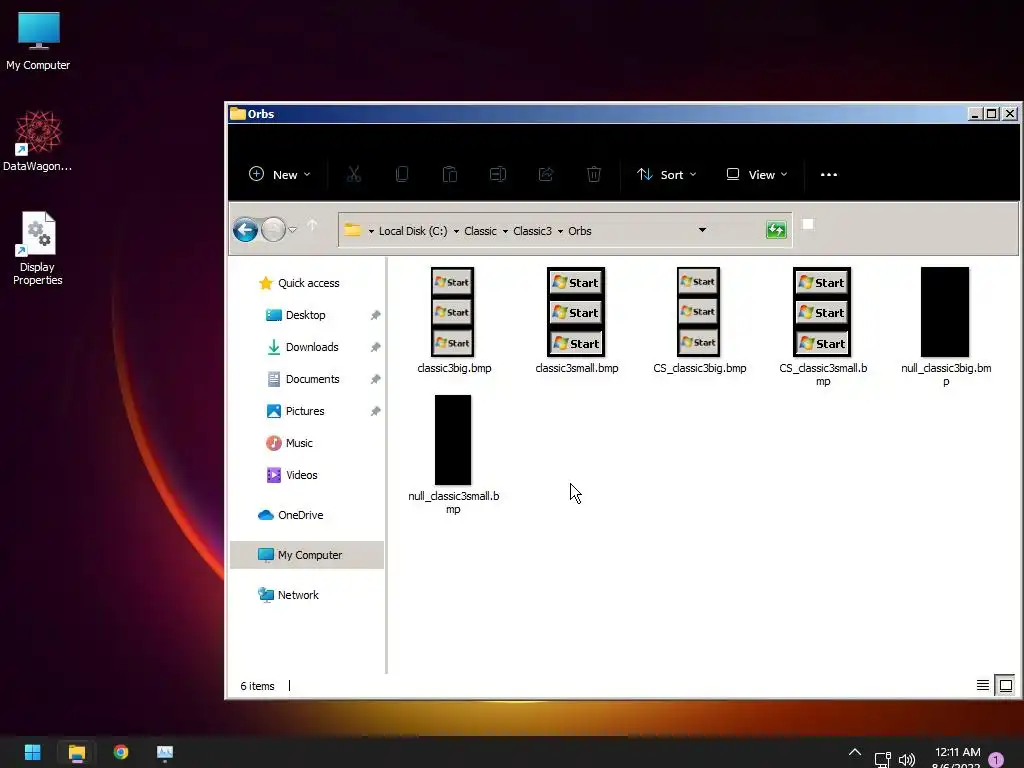Click the Orbs window title bar
The width and height of the screenshot is (1024, 768).
598,114
